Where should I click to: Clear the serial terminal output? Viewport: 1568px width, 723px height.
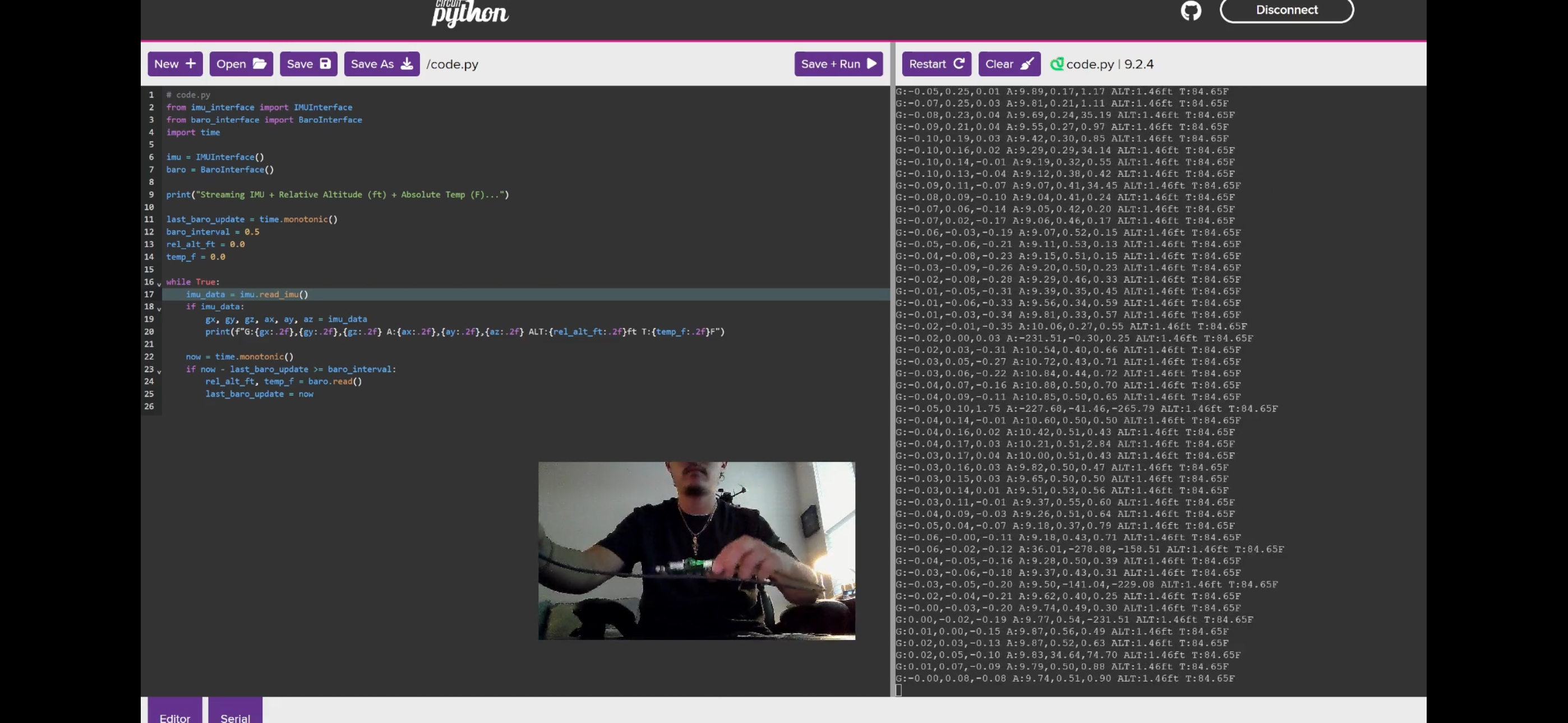pos(1009,64)
